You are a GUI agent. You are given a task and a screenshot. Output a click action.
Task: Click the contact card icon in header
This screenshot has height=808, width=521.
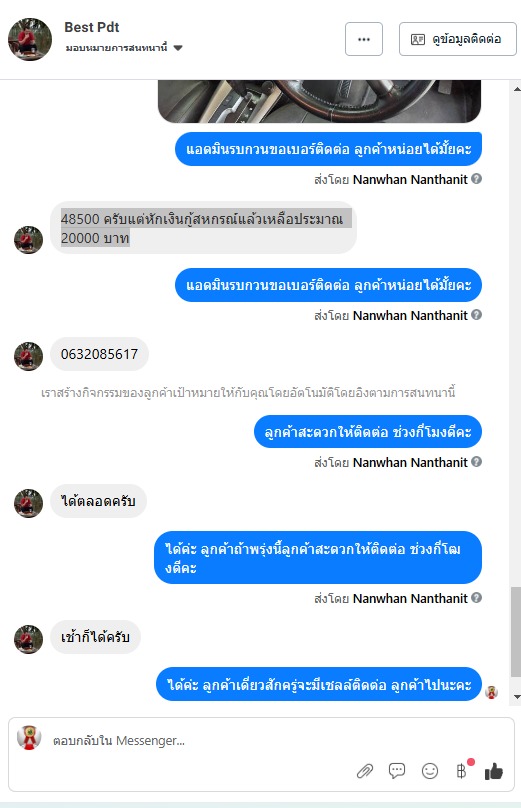click(x=417, y=39)
